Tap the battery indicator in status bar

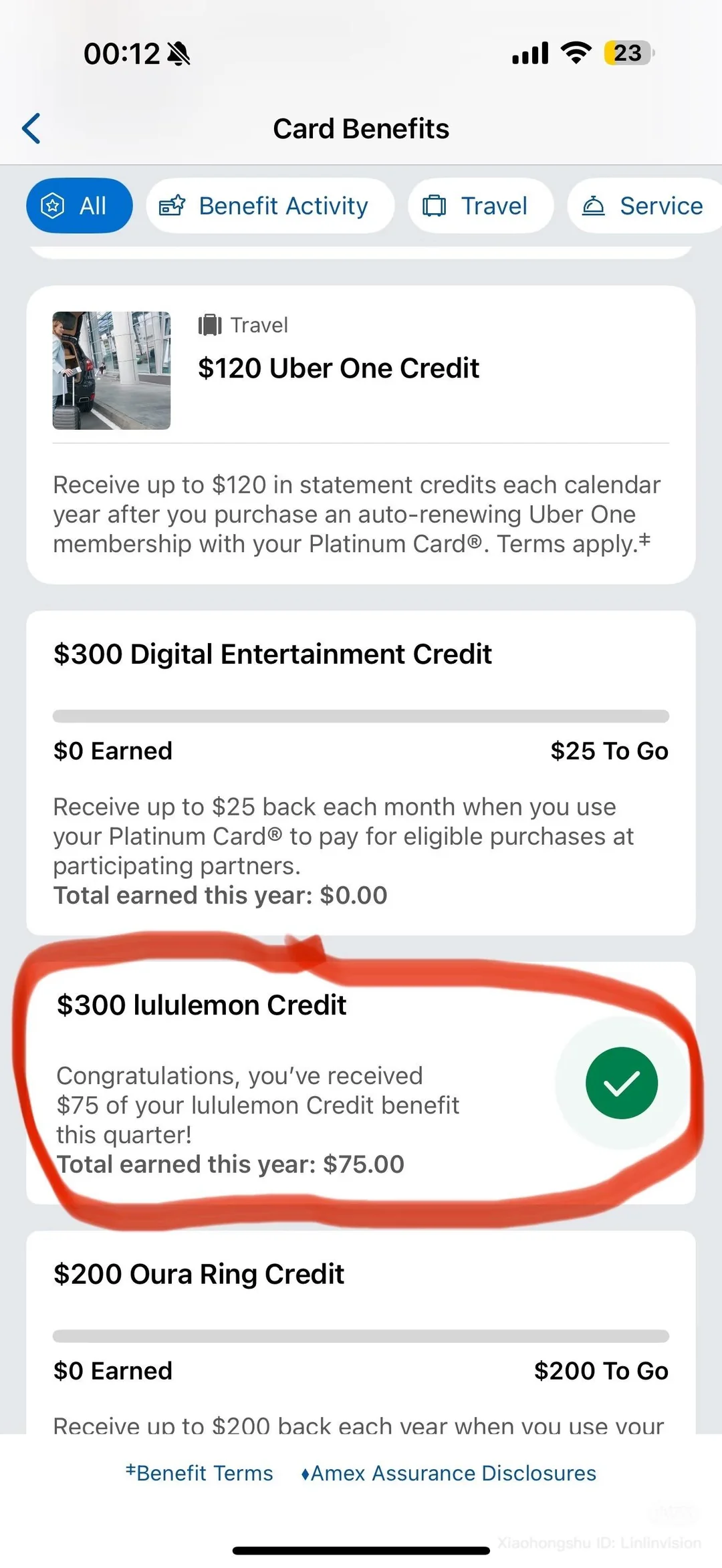628,53
